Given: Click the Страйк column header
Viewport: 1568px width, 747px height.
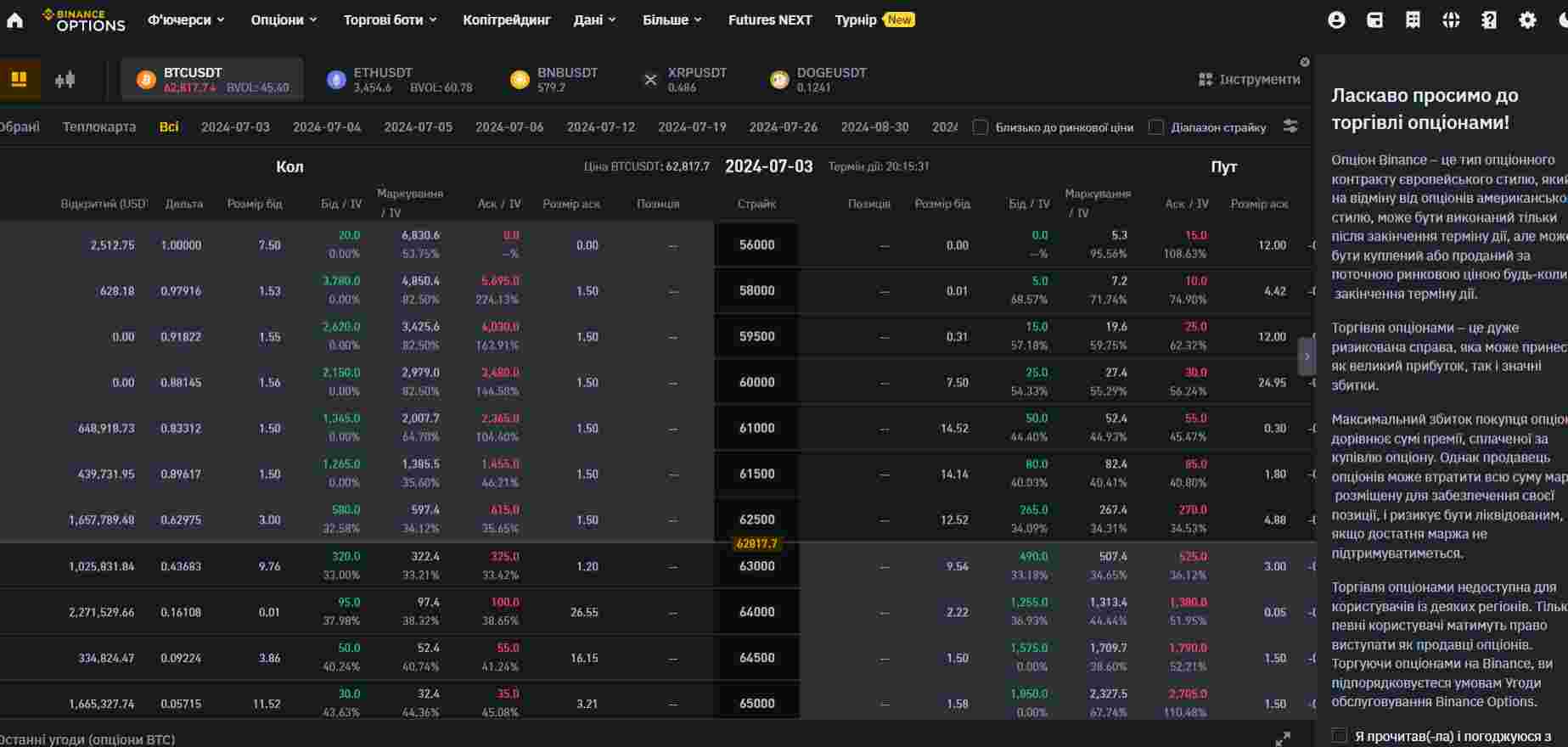Looking at the screenshot, I should click(x=756, y=204).
